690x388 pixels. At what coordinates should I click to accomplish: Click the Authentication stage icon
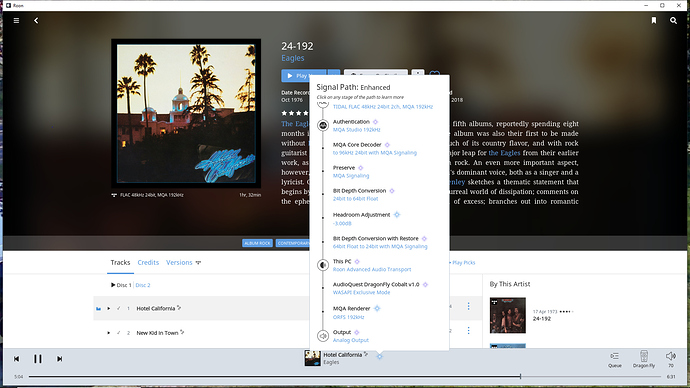coord(323,125)
